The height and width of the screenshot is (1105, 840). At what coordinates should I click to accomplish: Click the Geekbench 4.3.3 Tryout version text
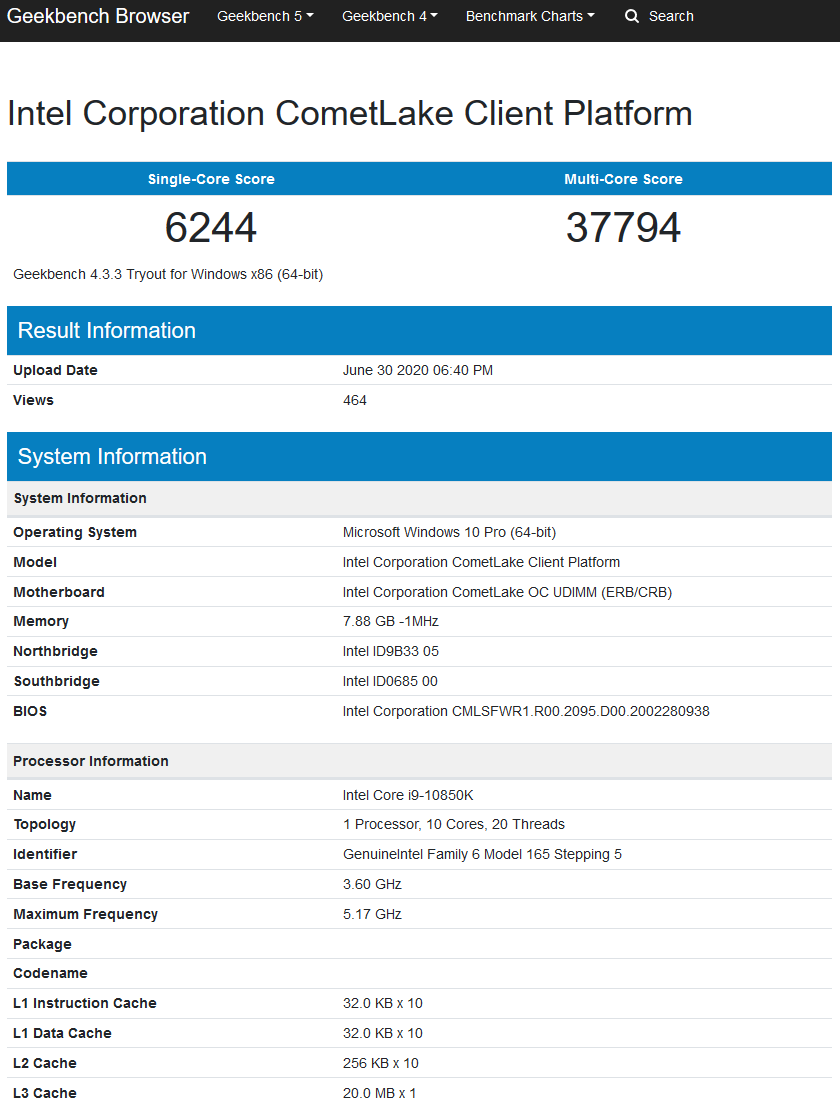pos(168,274)
